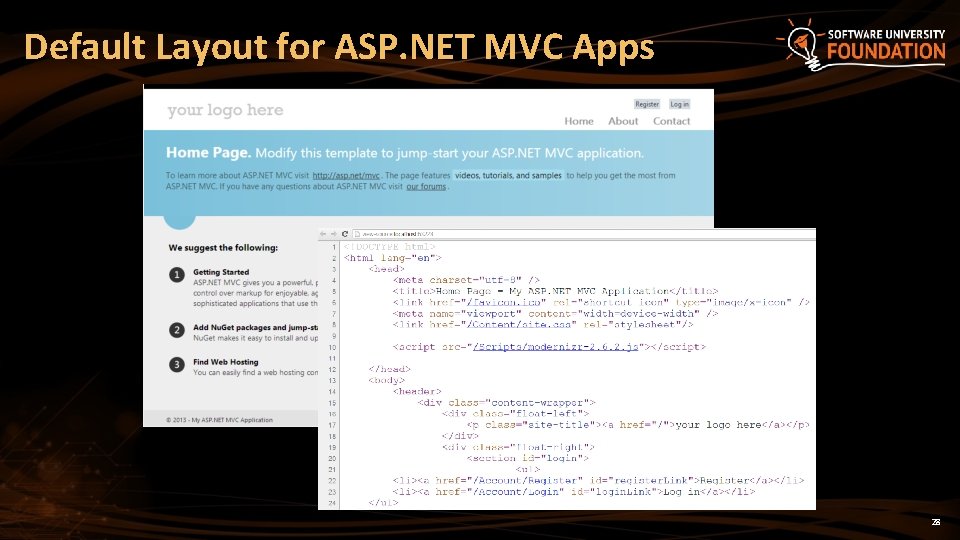Click the <html lang="en"> source line
Image resolution: width=960 pixels, height=540 pixels.
click(392, 258)
